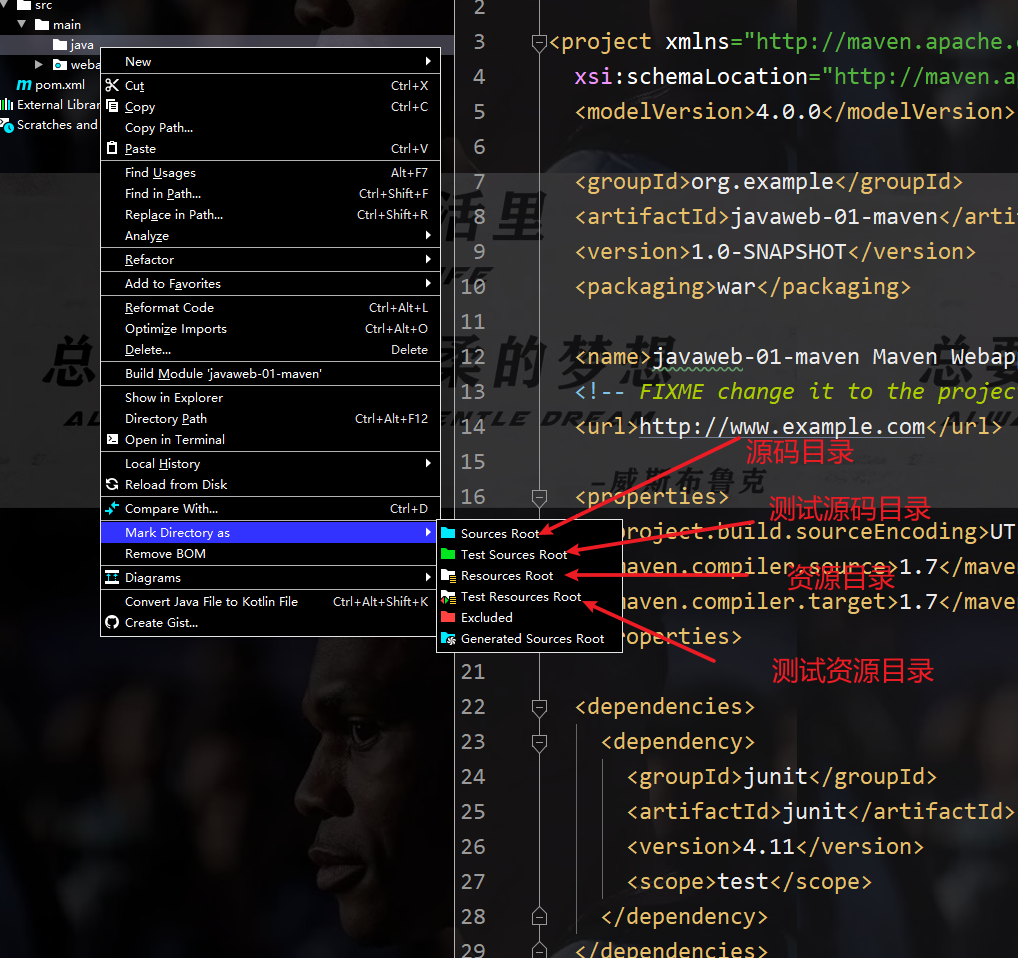Screen dimensions: 1018x958
Task: Click the FIXME comment on line 13
Action: [x=828, y=392]
